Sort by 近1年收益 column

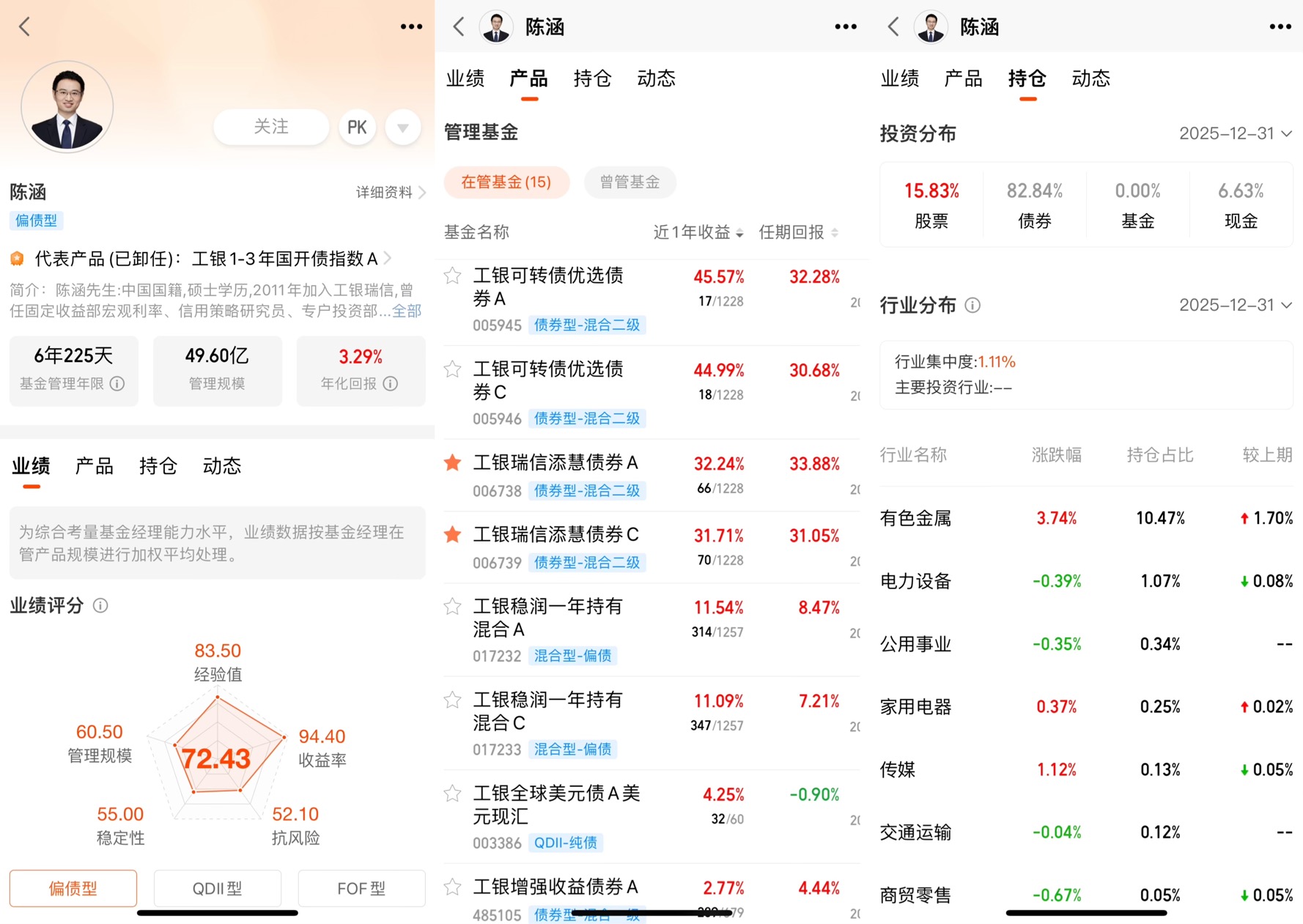coord(698,232)
